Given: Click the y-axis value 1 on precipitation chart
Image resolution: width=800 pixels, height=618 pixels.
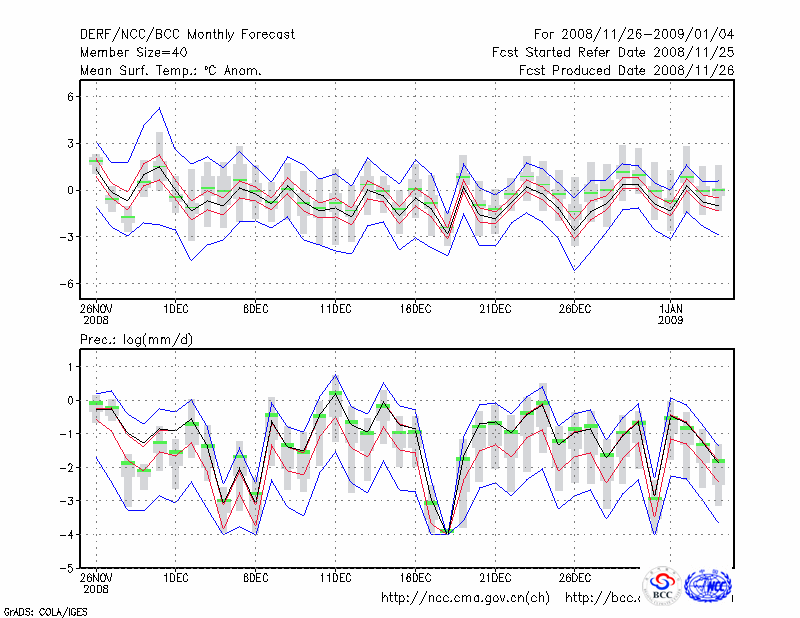Looking at the screenshot, I should coord(71,367).
